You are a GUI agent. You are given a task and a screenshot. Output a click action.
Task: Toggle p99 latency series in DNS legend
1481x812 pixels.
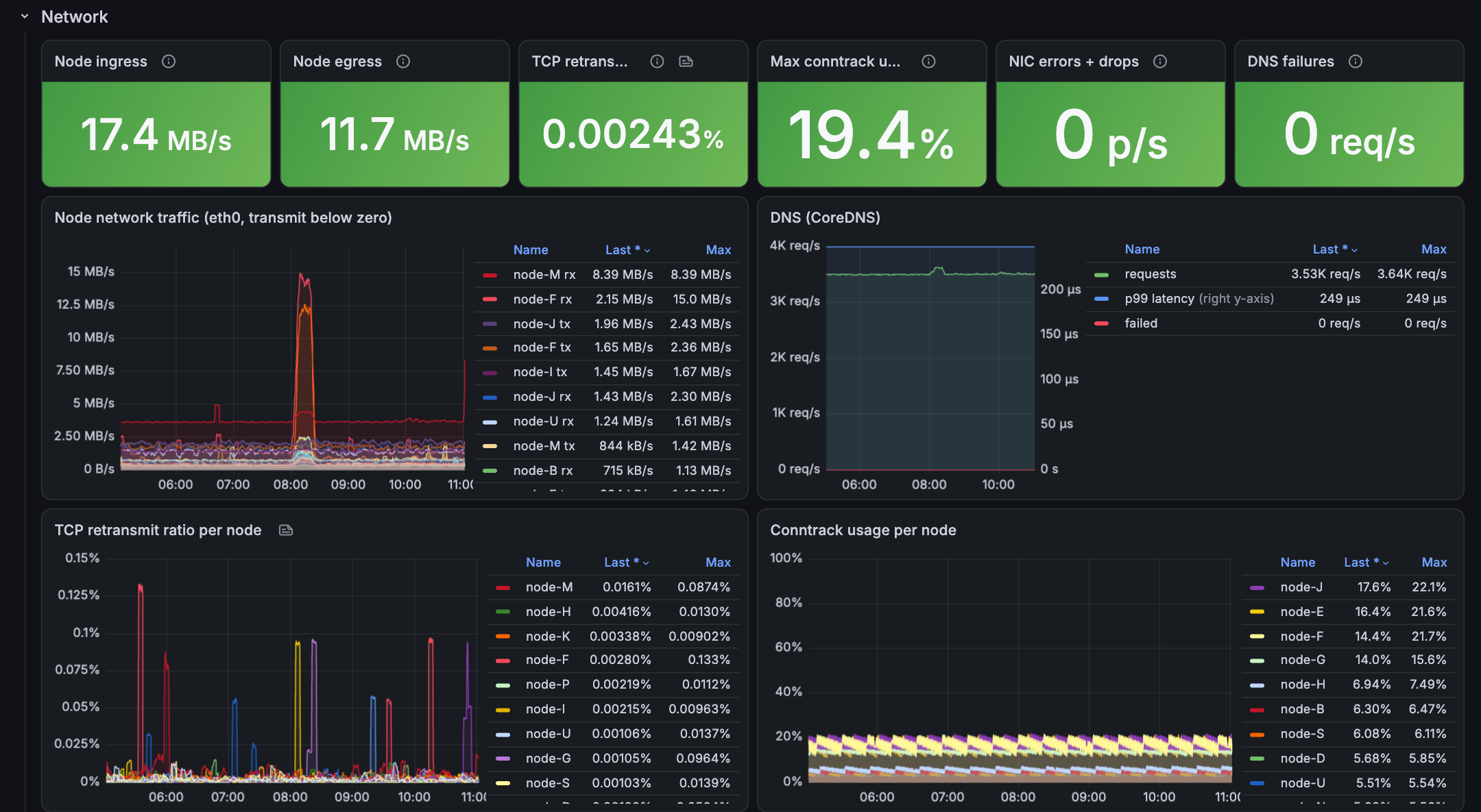click(x=1199, y=299)
